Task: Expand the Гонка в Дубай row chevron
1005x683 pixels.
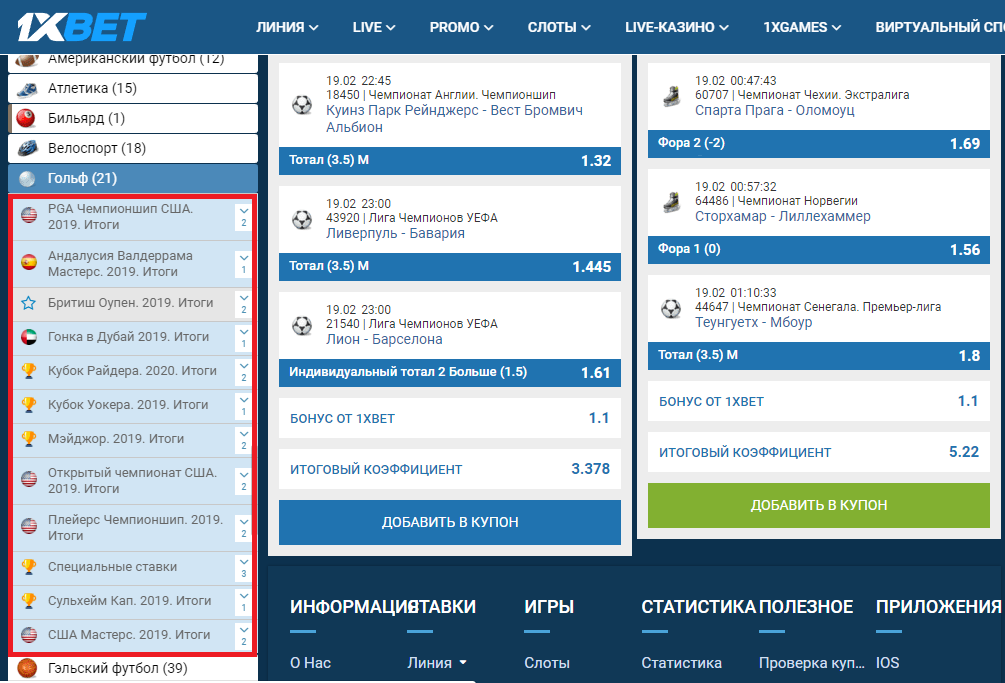Action: pyautogui.click(x=244, y=338)
